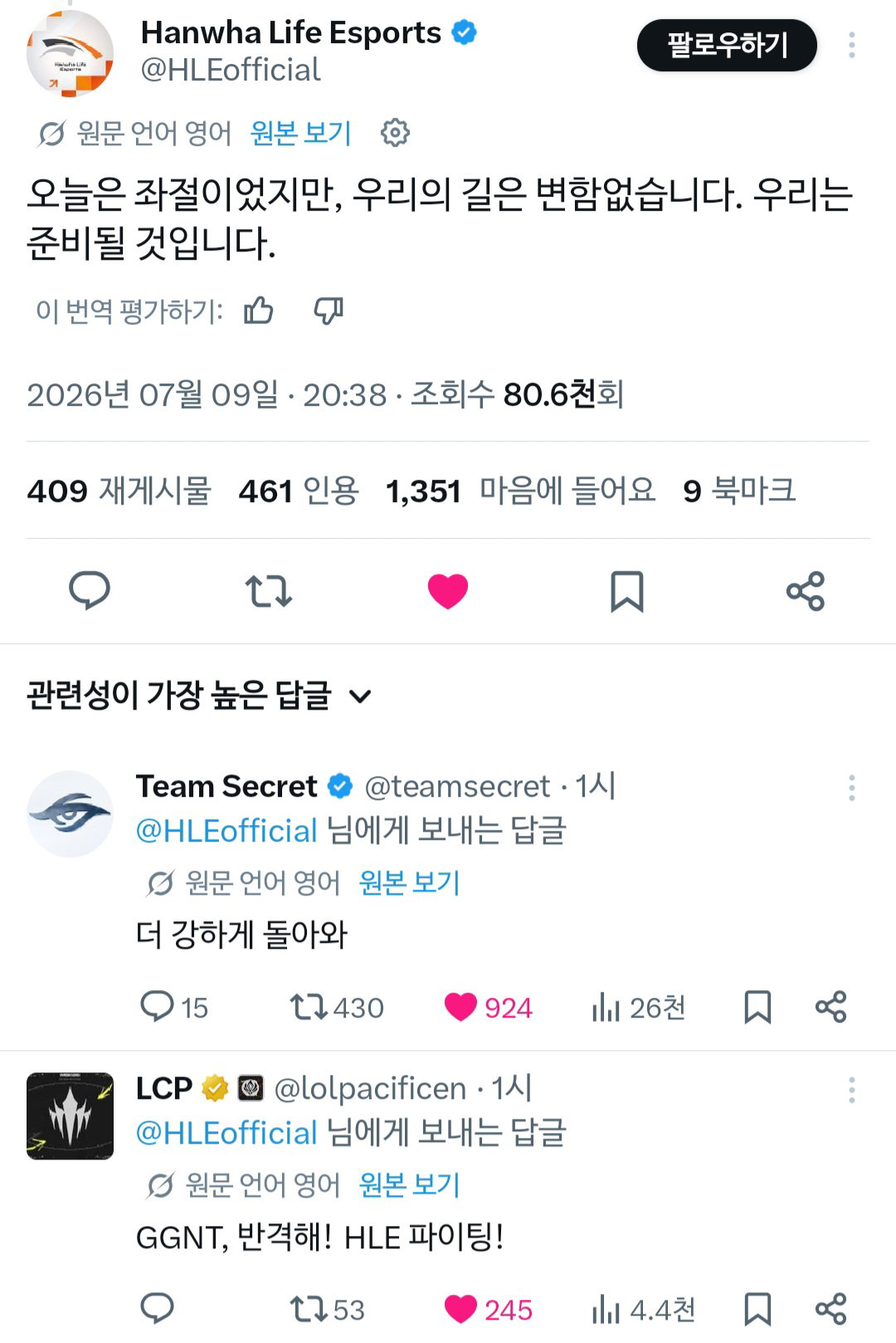
Task: Reply to the Hanwha Life Esports post
Action: click(90, 591)
